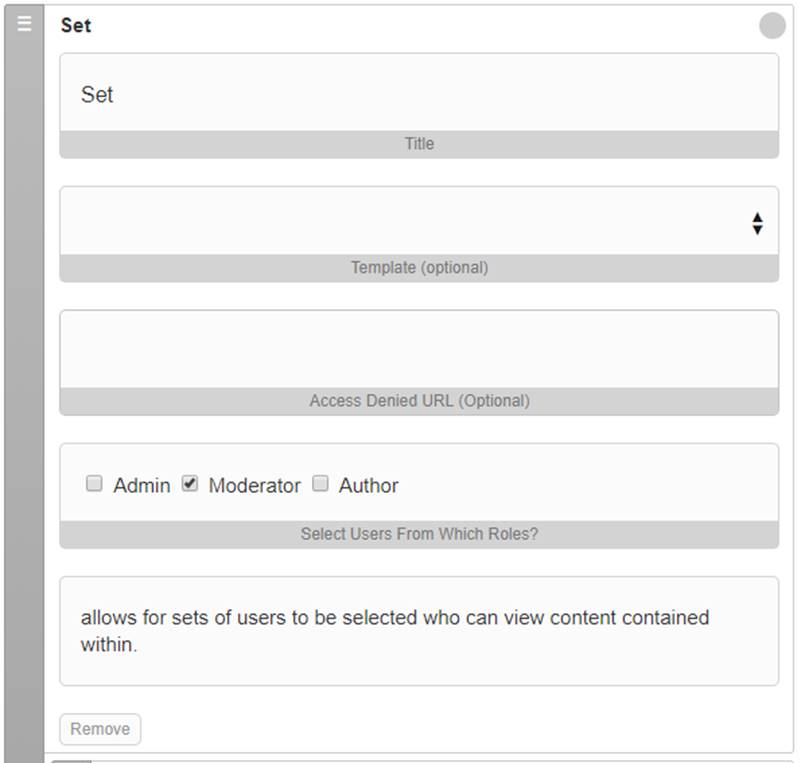Click the Template (optional) caption bar
805x763 pixels.
tap(419, 268)
